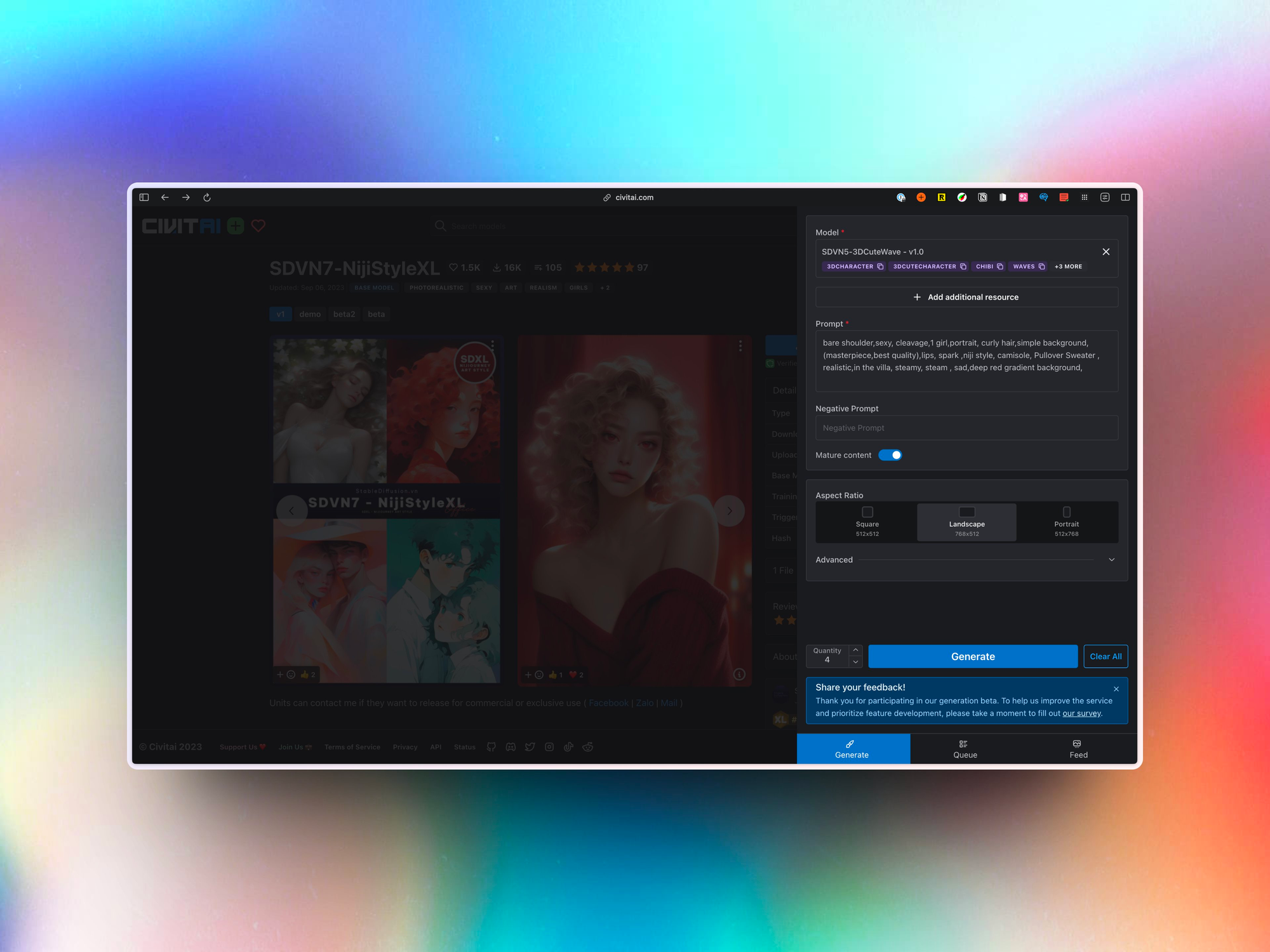
Task: Open three-dot menu on the collage image
Action: (x=493, y=346)
